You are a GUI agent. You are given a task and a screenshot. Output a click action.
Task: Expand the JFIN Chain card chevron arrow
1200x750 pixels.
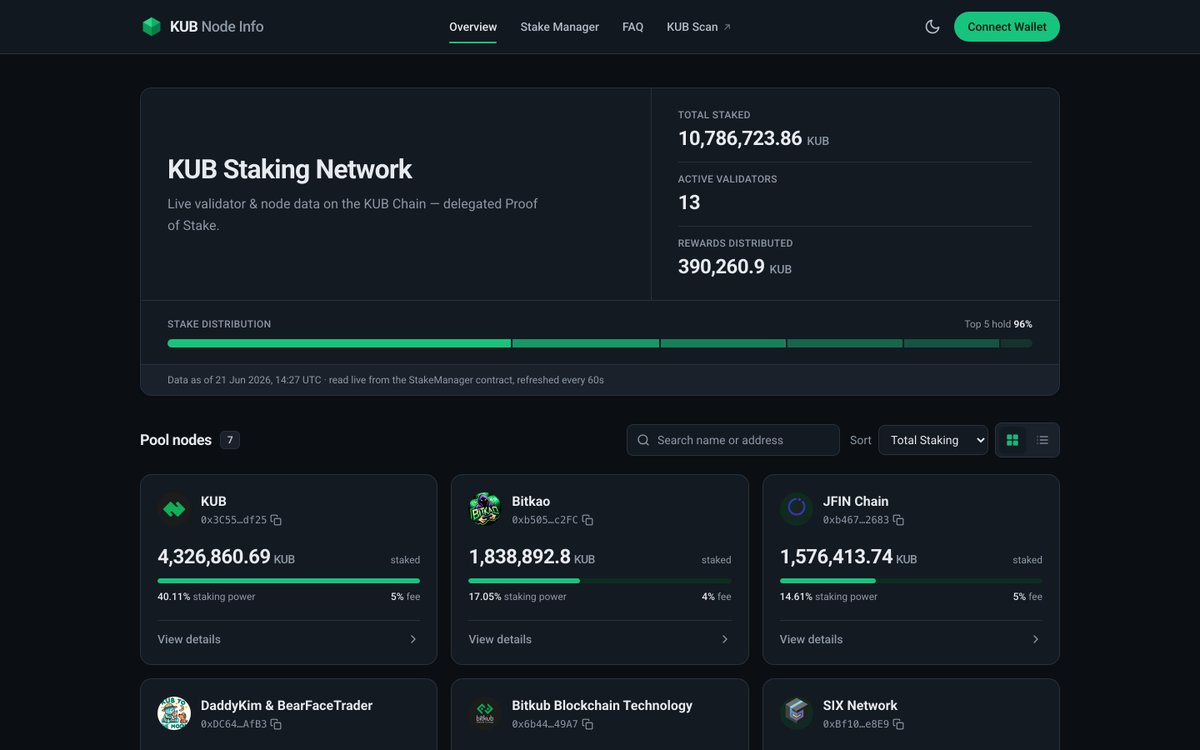point(1035,639)
